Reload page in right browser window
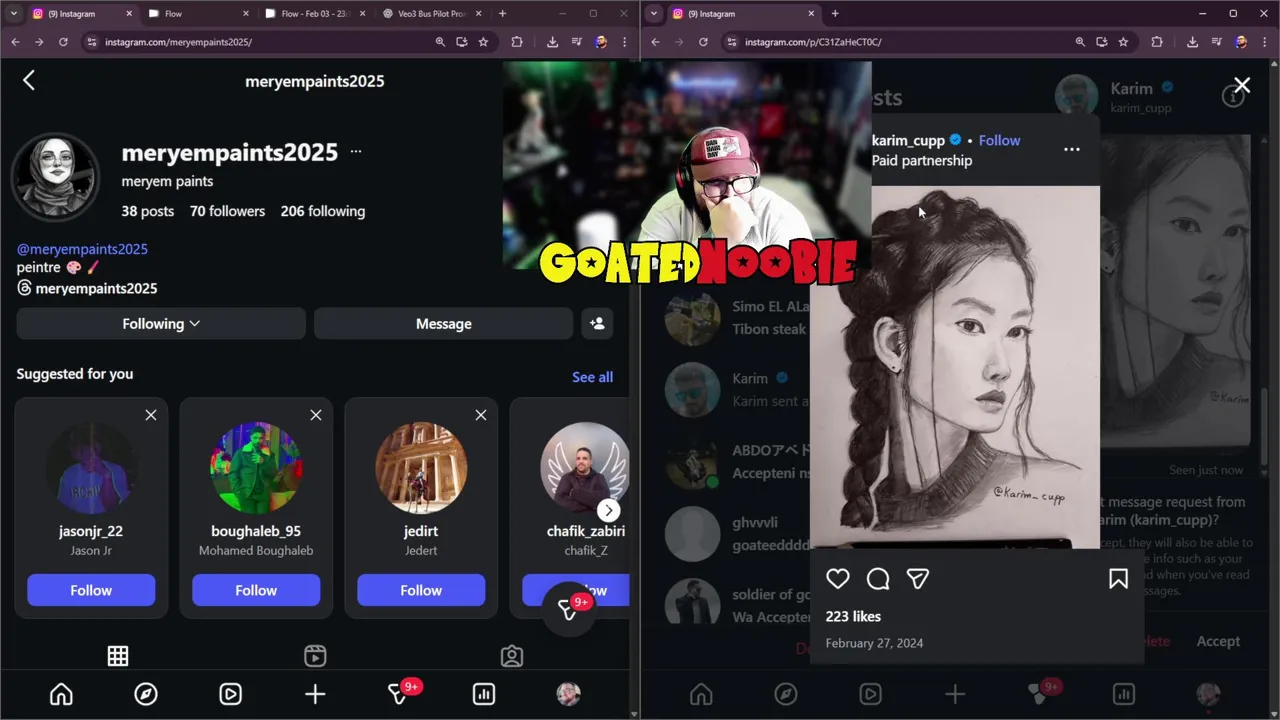This screenshot has width=1280, height=720. (x=703, y=42)
